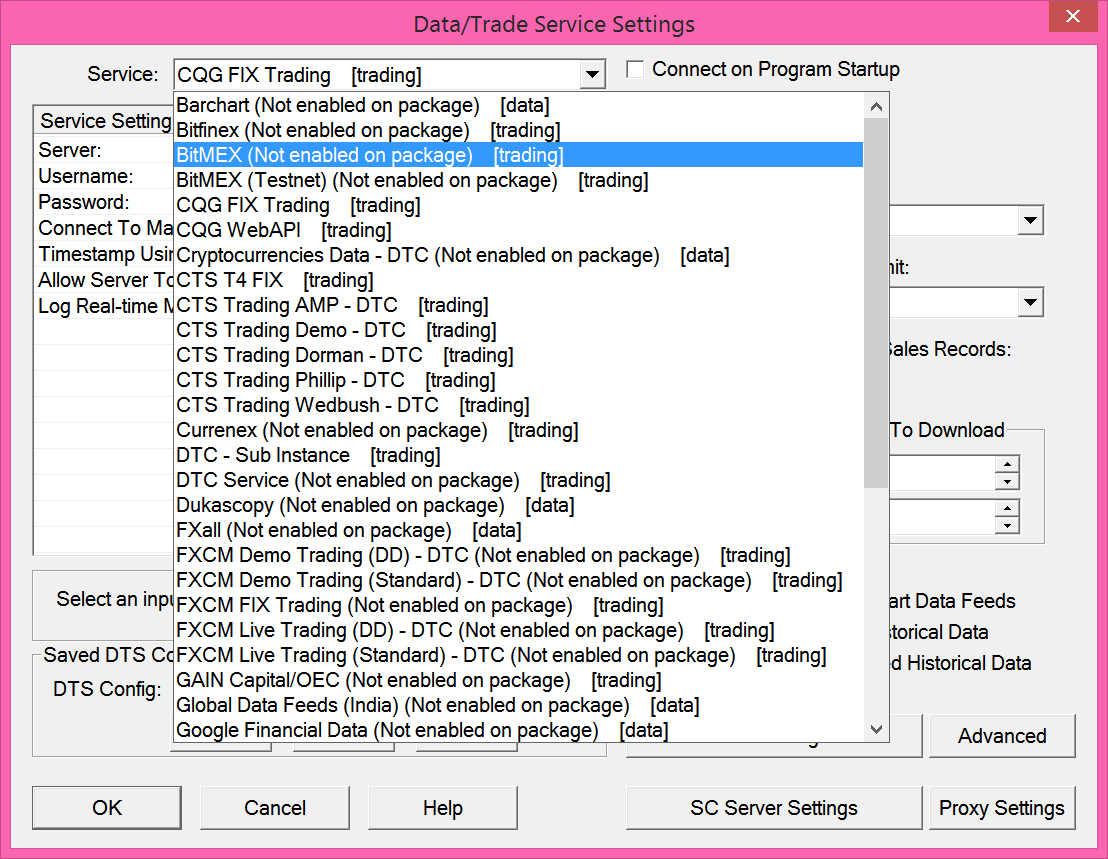Viewport: 1108px width, 859px height.
Task: Click the service list scrollbar thumb
Action: click(876, 302)
